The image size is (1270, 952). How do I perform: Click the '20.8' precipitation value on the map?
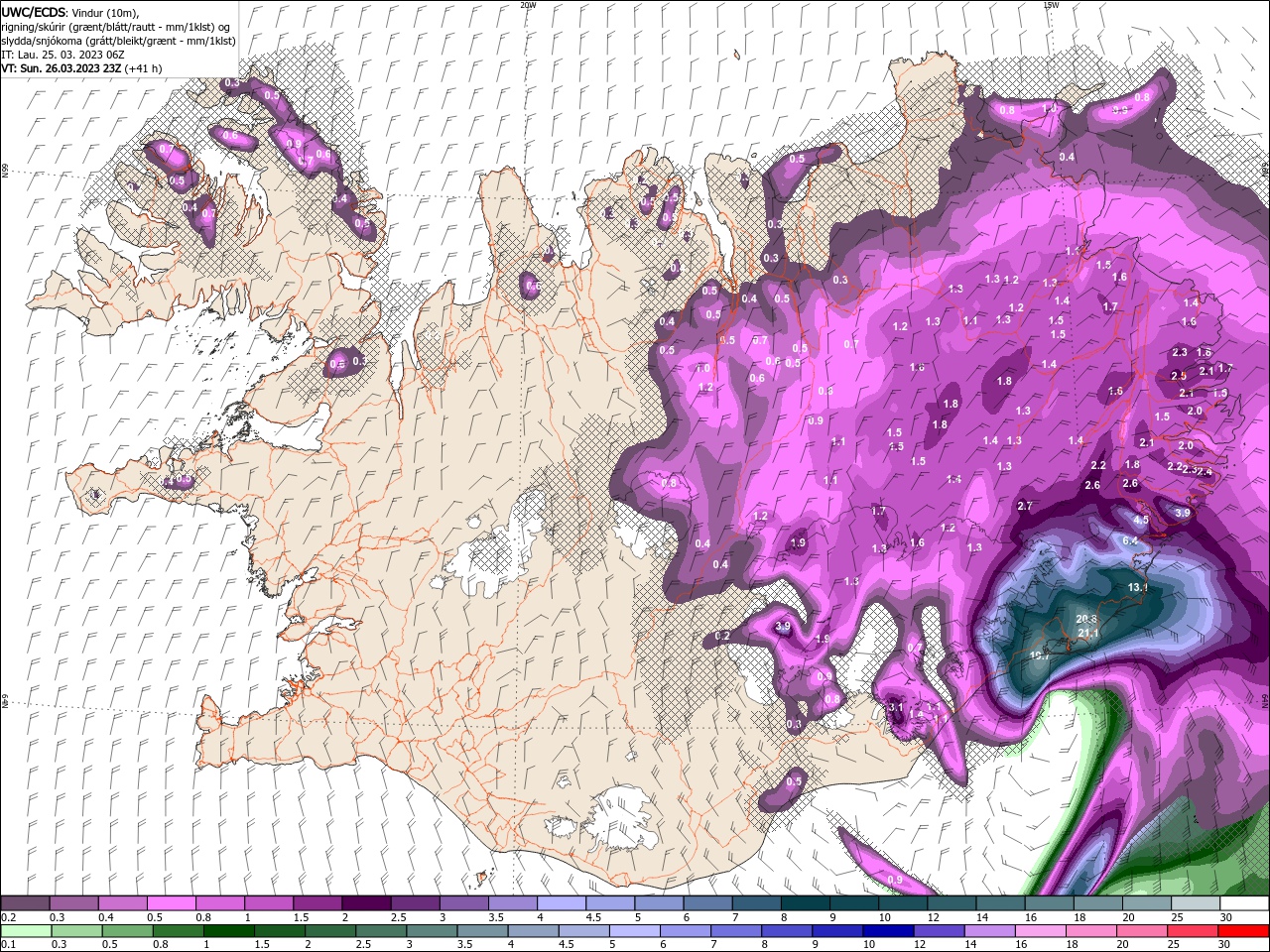[1085, 619]
